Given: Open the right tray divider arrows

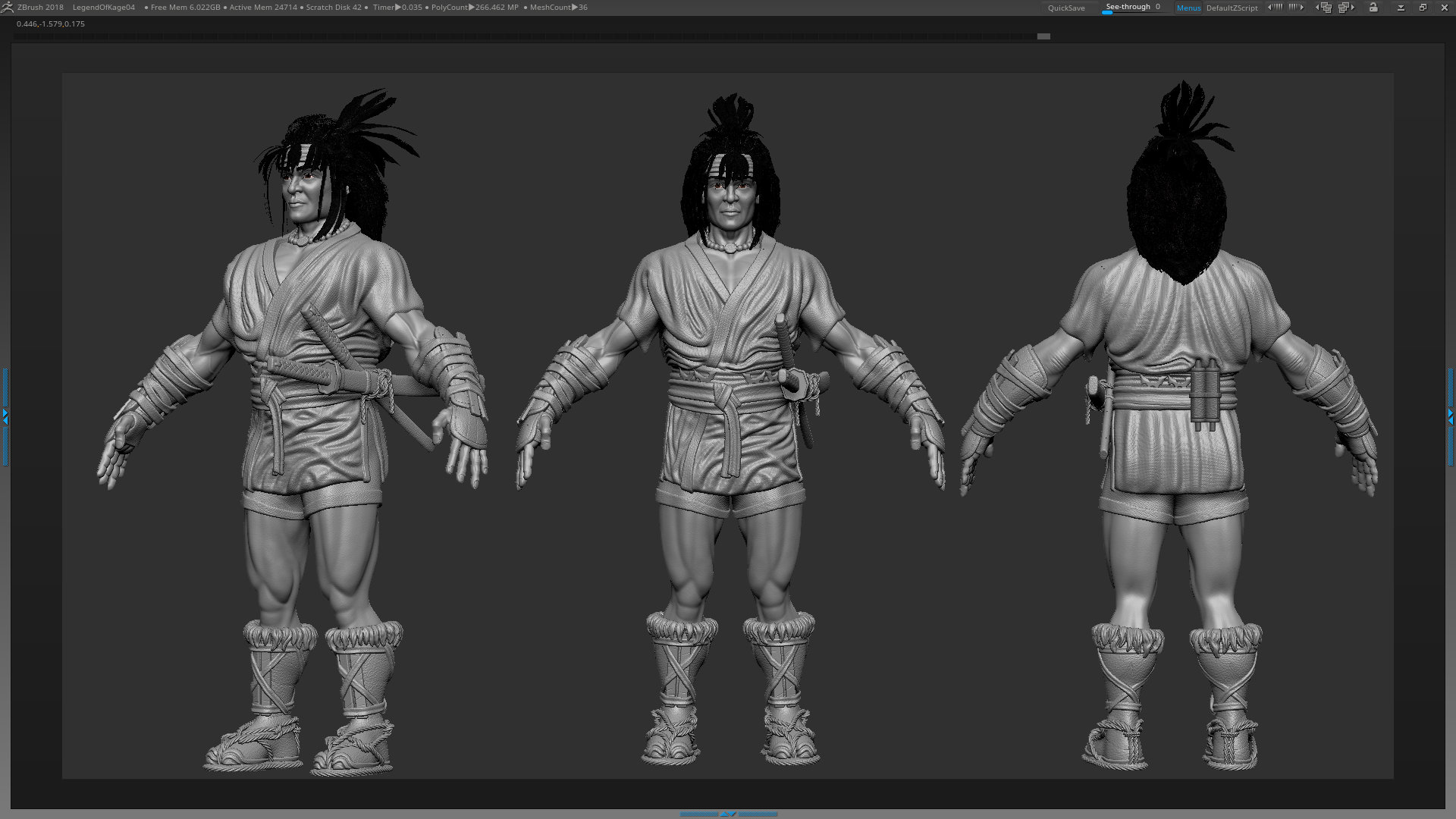Looking at the screenshot, I should tap(1451, 416).
